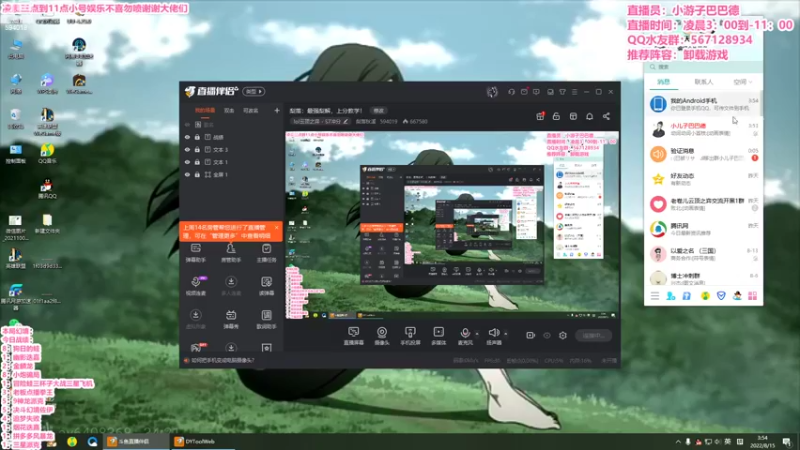Click the streamer avatar in 直播伴侣 title bar
The width and height of the screenshot is (800, 450).
click(492, 92)
